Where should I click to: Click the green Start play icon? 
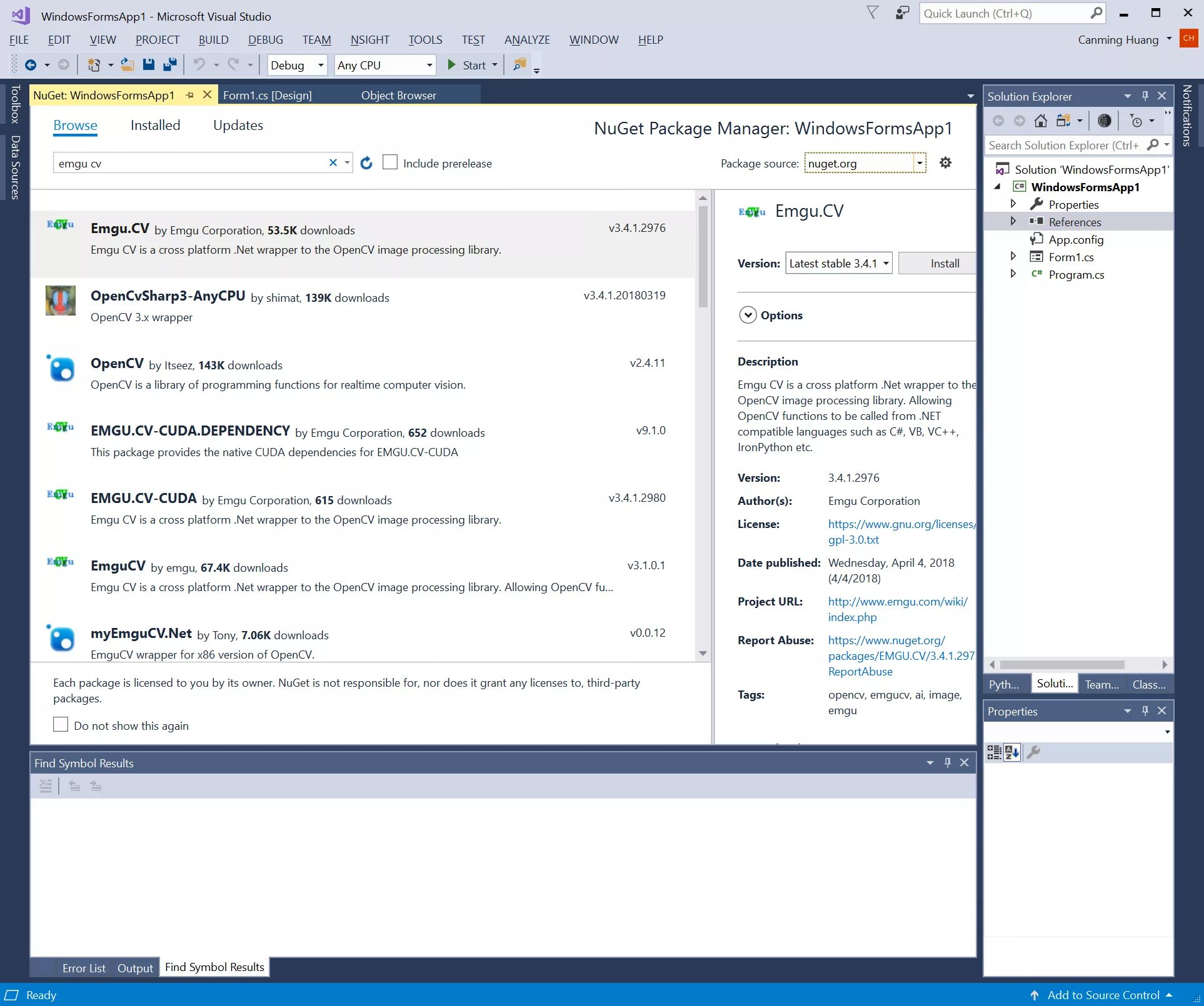point(451,64)
